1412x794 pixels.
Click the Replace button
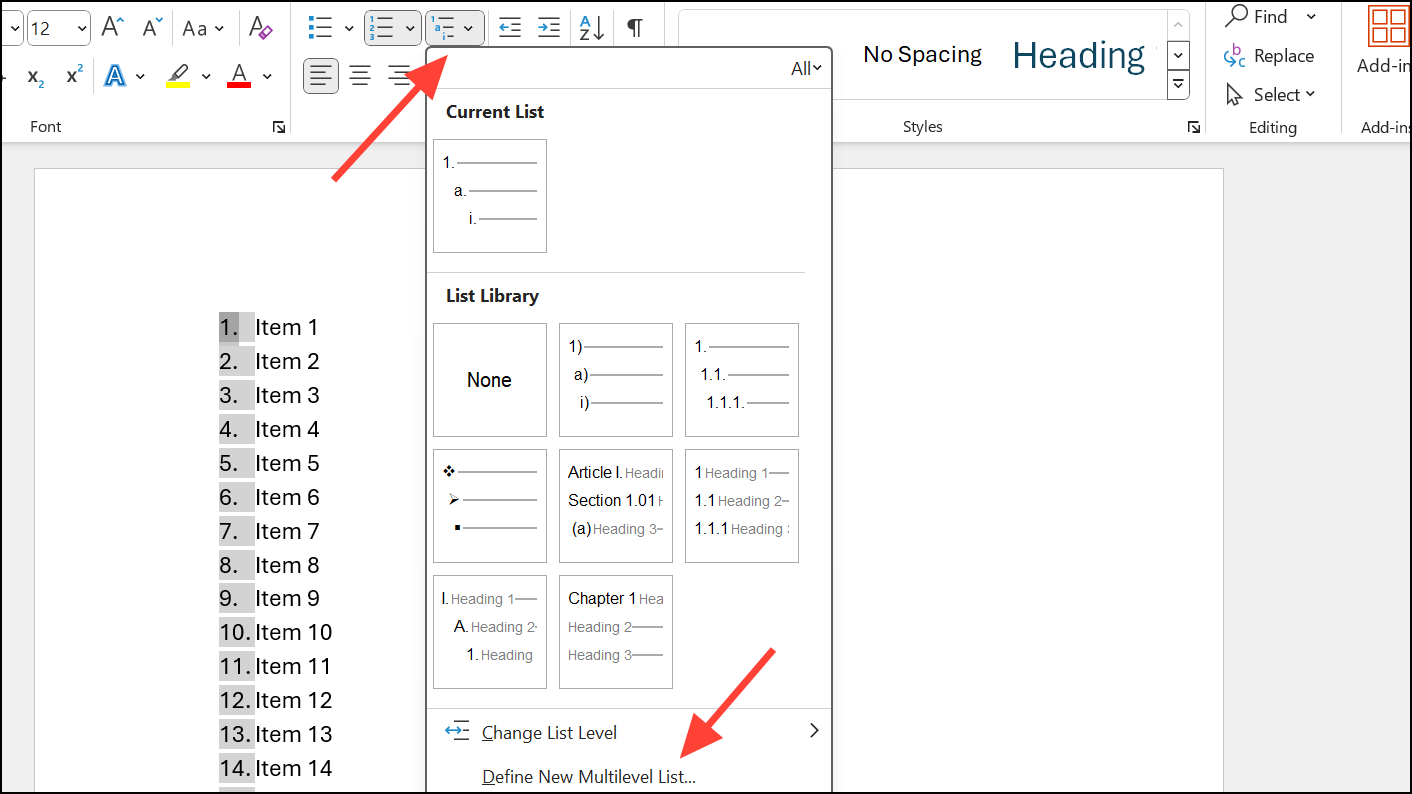coord(1270,56)
